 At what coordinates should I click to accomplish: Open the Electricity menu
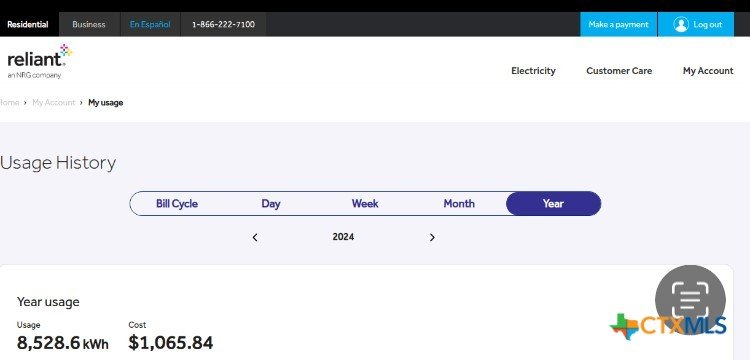click(533, 71)
